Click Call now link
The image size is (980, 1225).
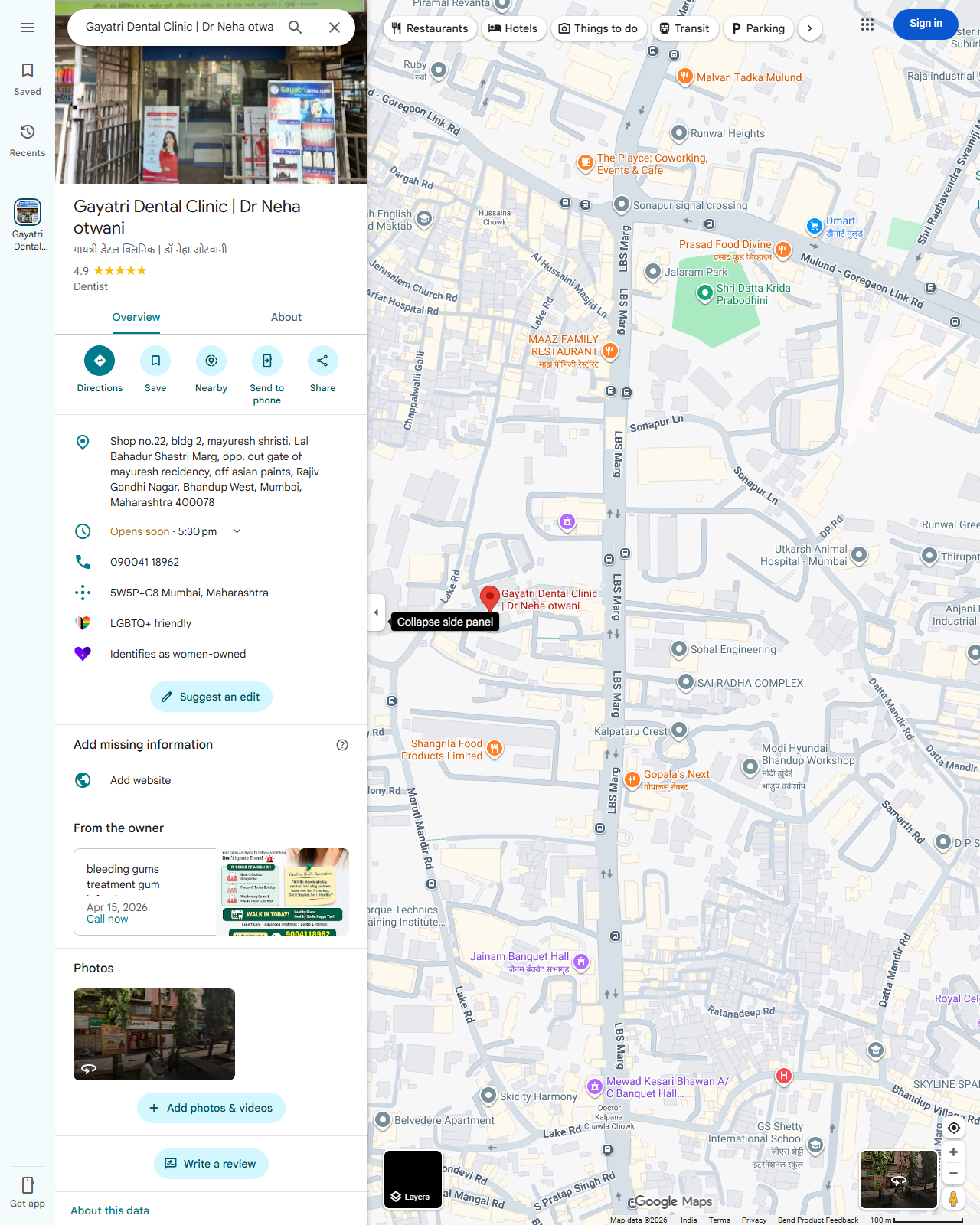click(x=107, y=920)
